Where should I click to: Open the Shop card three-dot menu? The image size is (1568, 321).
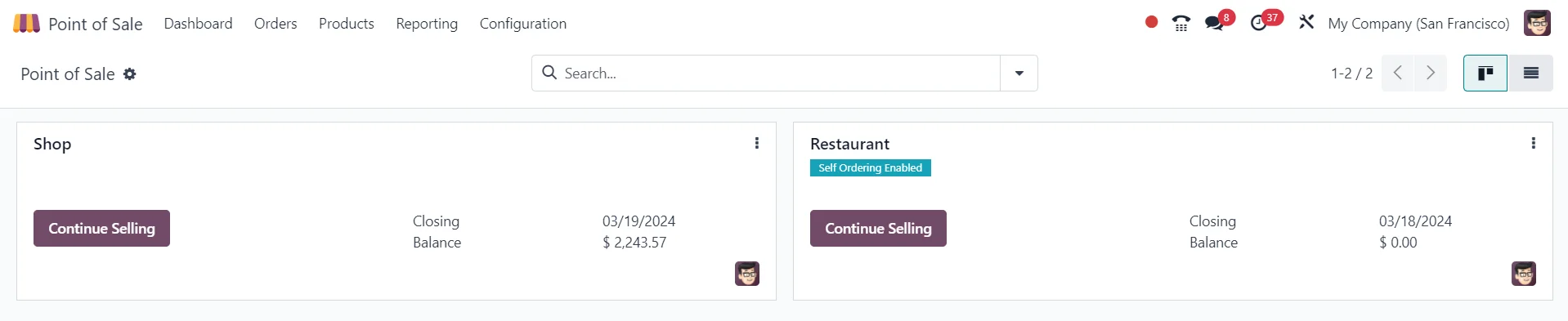(x=757, y=143)
